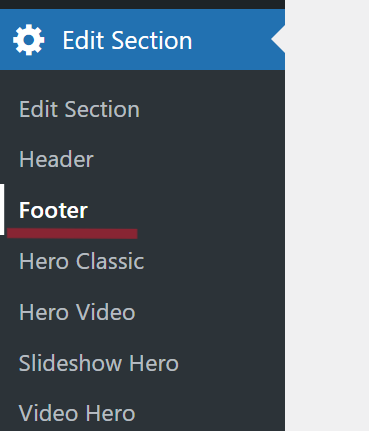
Task: Click the white arrow notch on blue header
Action: (x=278, y=39)
